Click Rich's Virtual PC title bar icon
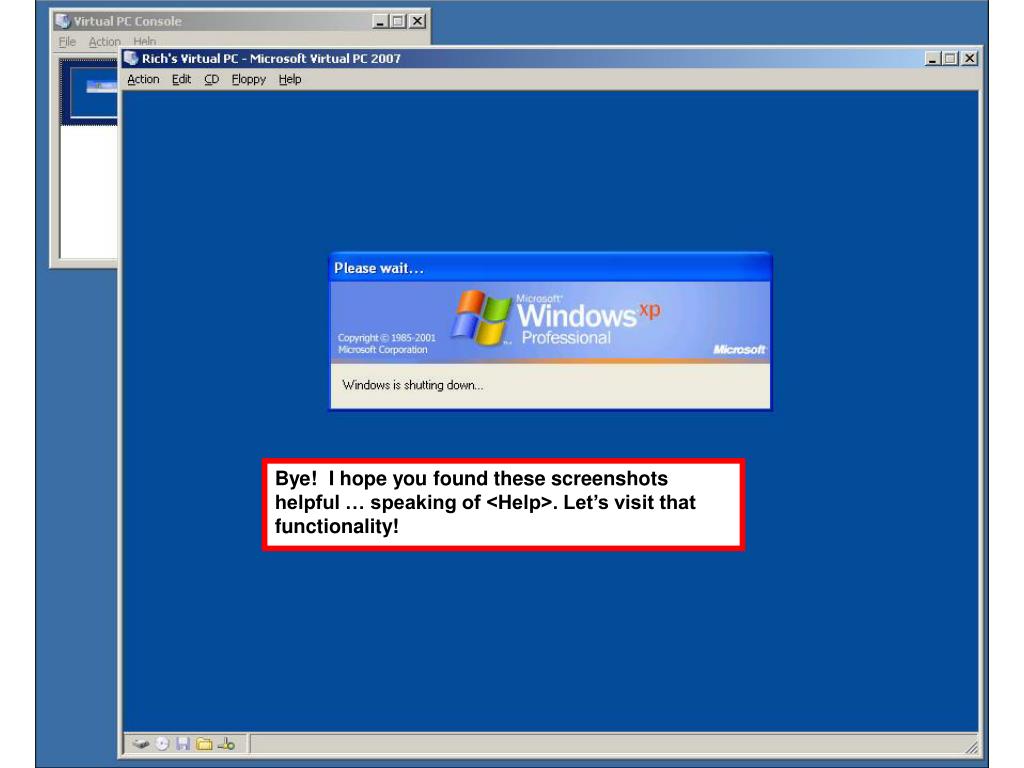The image size is (1024, 768). (x=131, y=58)
